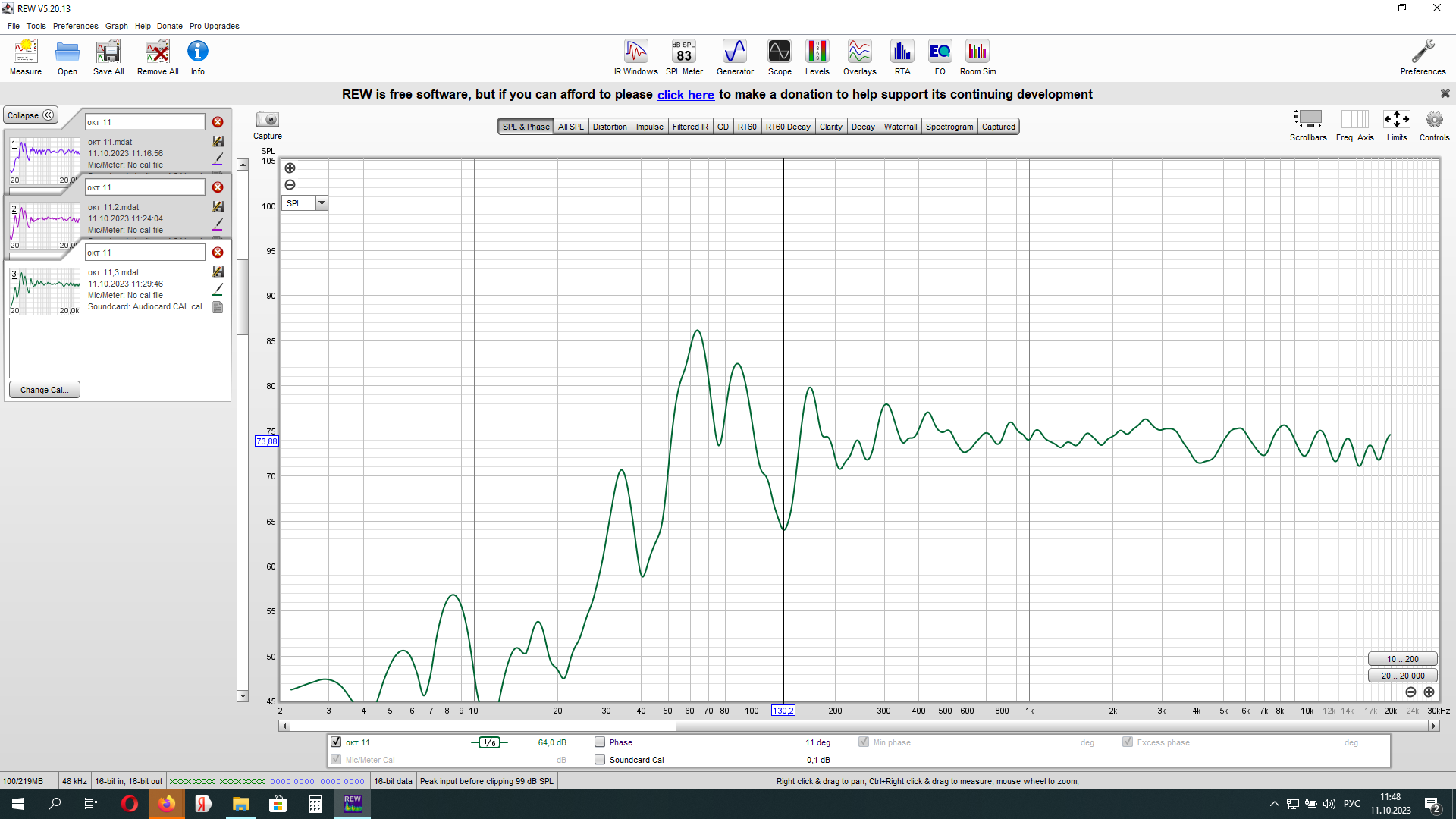This screenshot has width=1456, height=819.
Task: Open a measurement file with Open icon
Action: point(67,58)
